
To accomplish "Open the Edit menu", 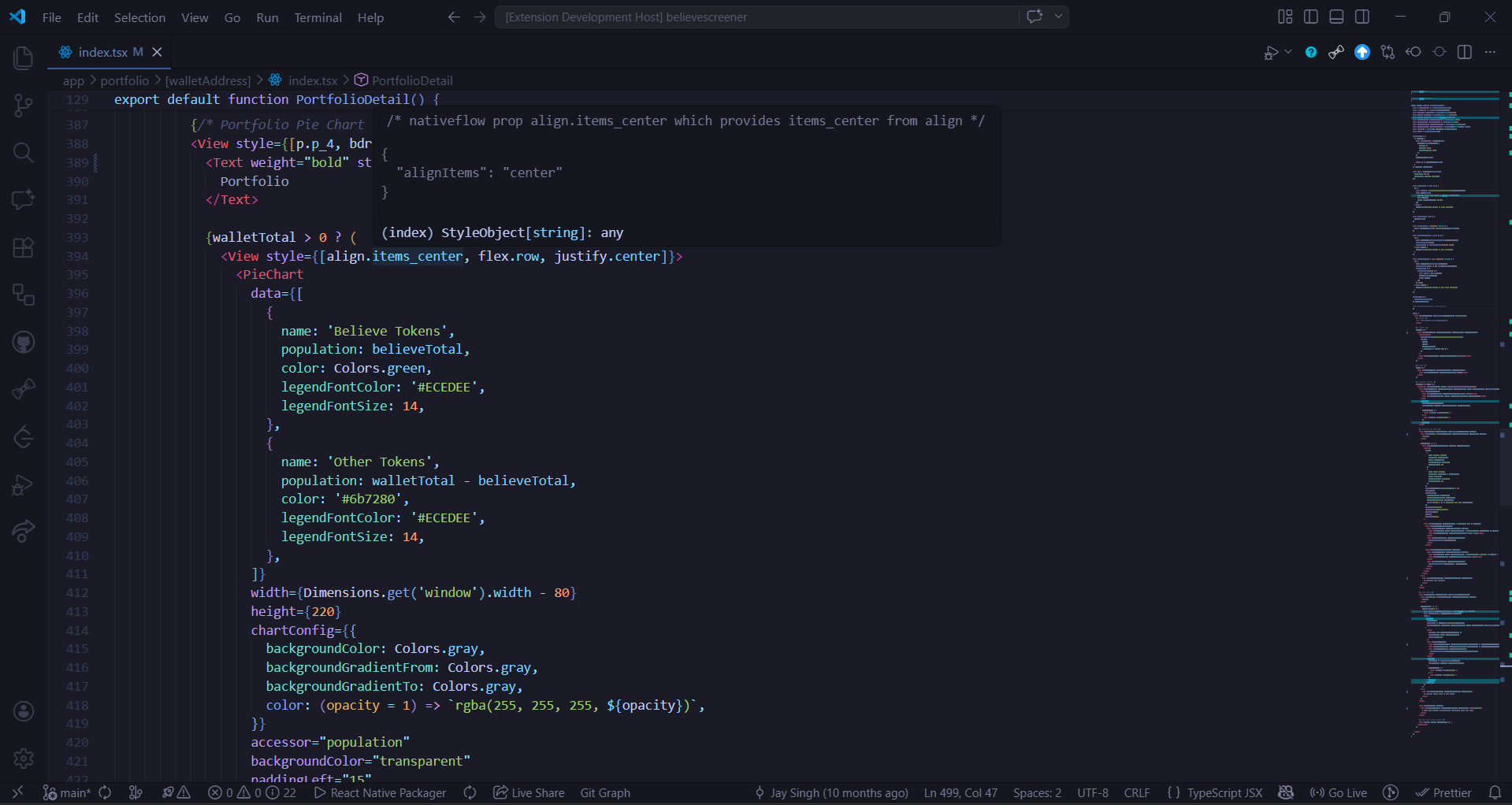I will tap(87, 17).
